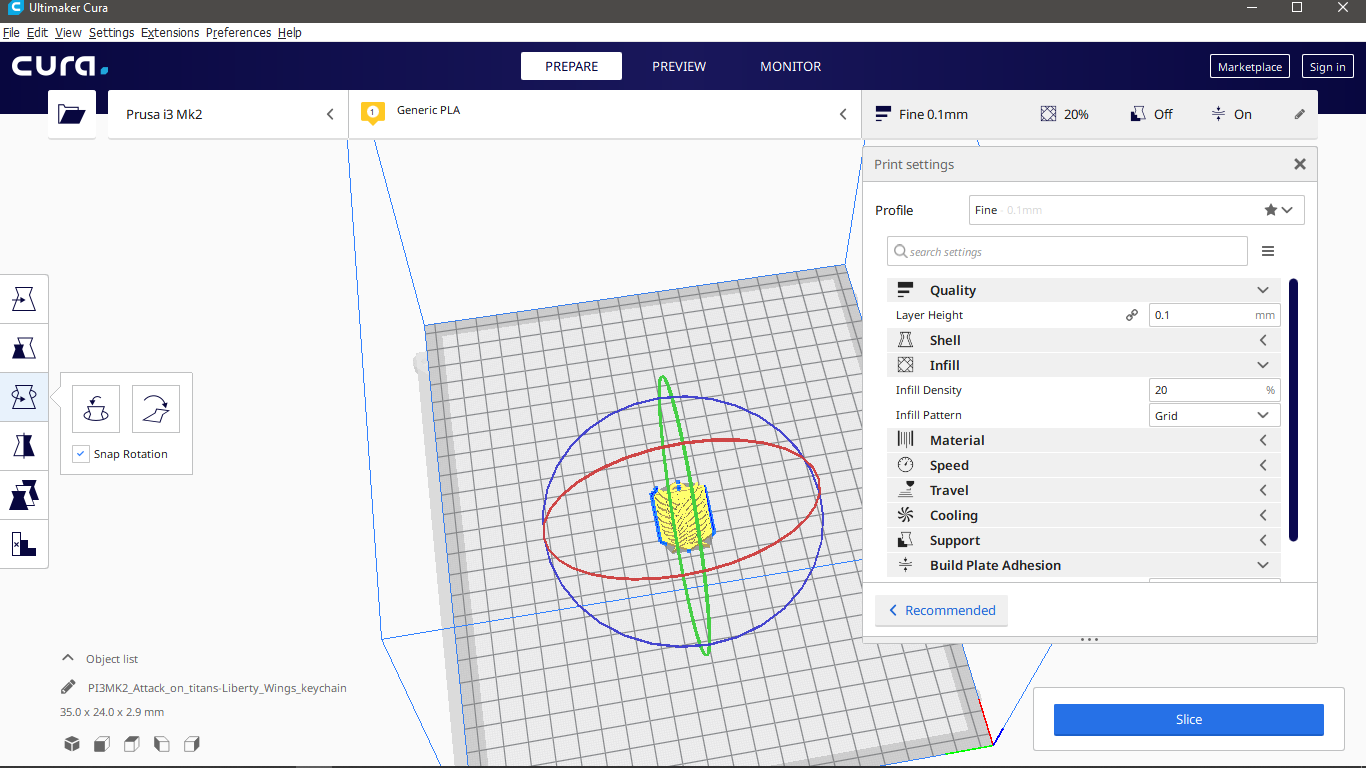This screenshot has height=768, width=1366.
Task: Click the top view cube icon
Action: (132, 743)
